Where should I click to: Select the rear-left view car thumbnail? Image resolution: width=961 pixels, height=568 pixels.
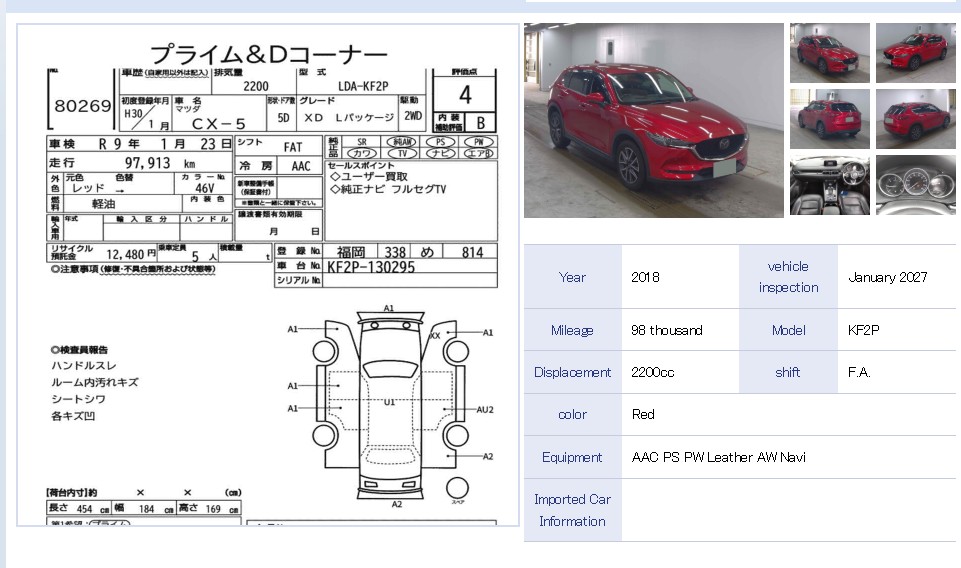[829, 119]
